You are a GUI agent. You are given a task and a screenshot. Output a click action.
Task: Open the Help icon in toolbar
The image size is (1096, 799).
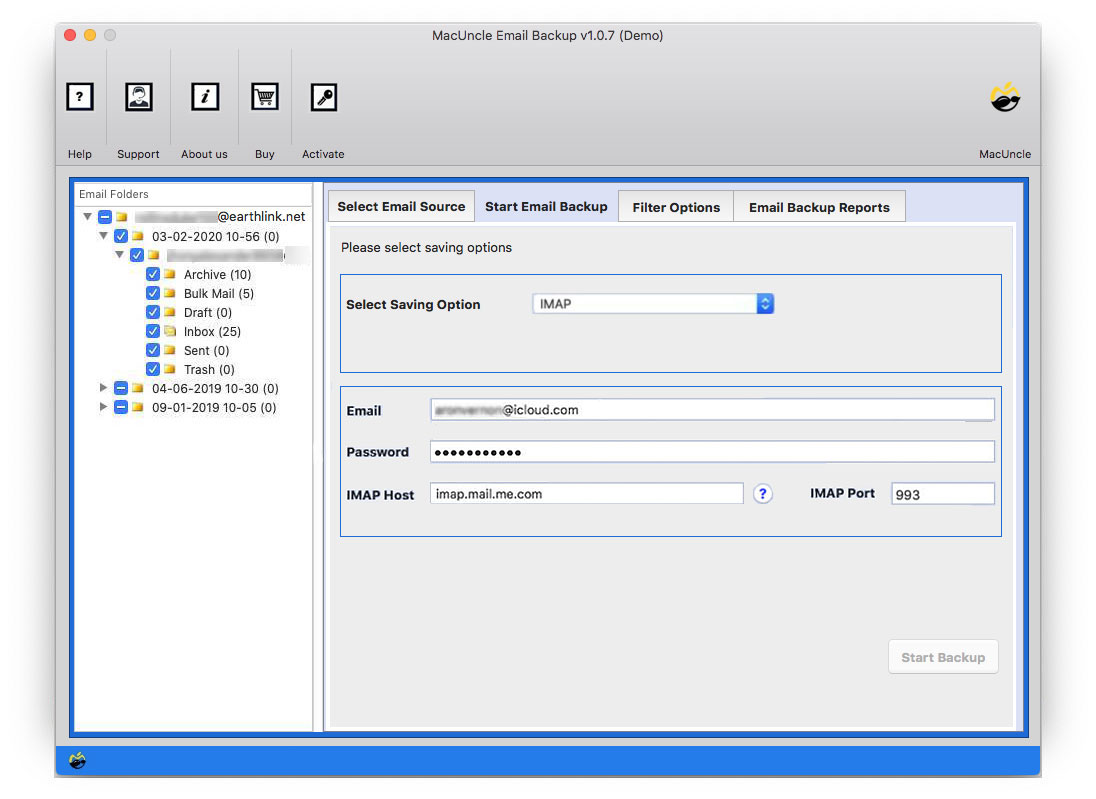pyautogui.click(x=80, y=96)
